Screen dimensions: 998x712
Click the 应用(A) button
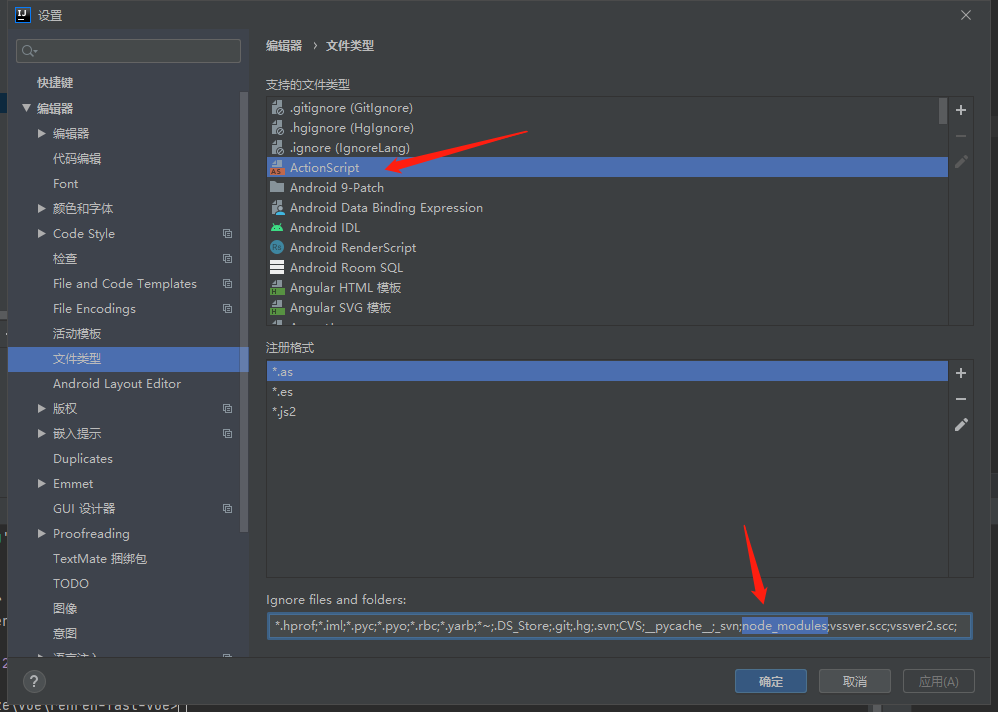tap(939, 681)
